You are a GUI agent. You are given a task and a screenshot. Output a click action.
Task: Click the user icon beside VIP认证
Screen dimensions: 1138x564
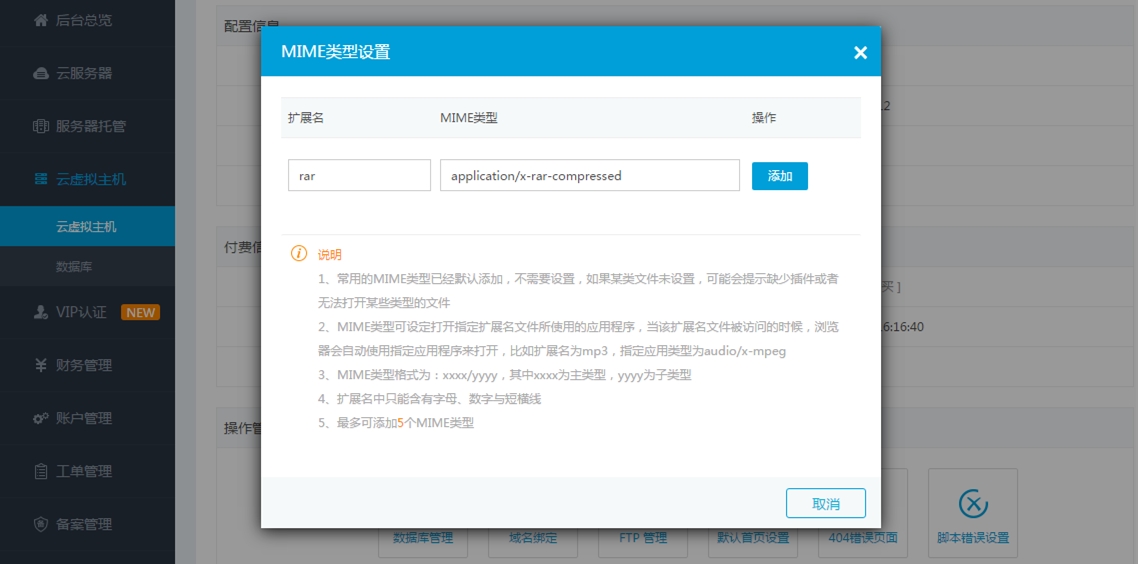coord(41,312)
